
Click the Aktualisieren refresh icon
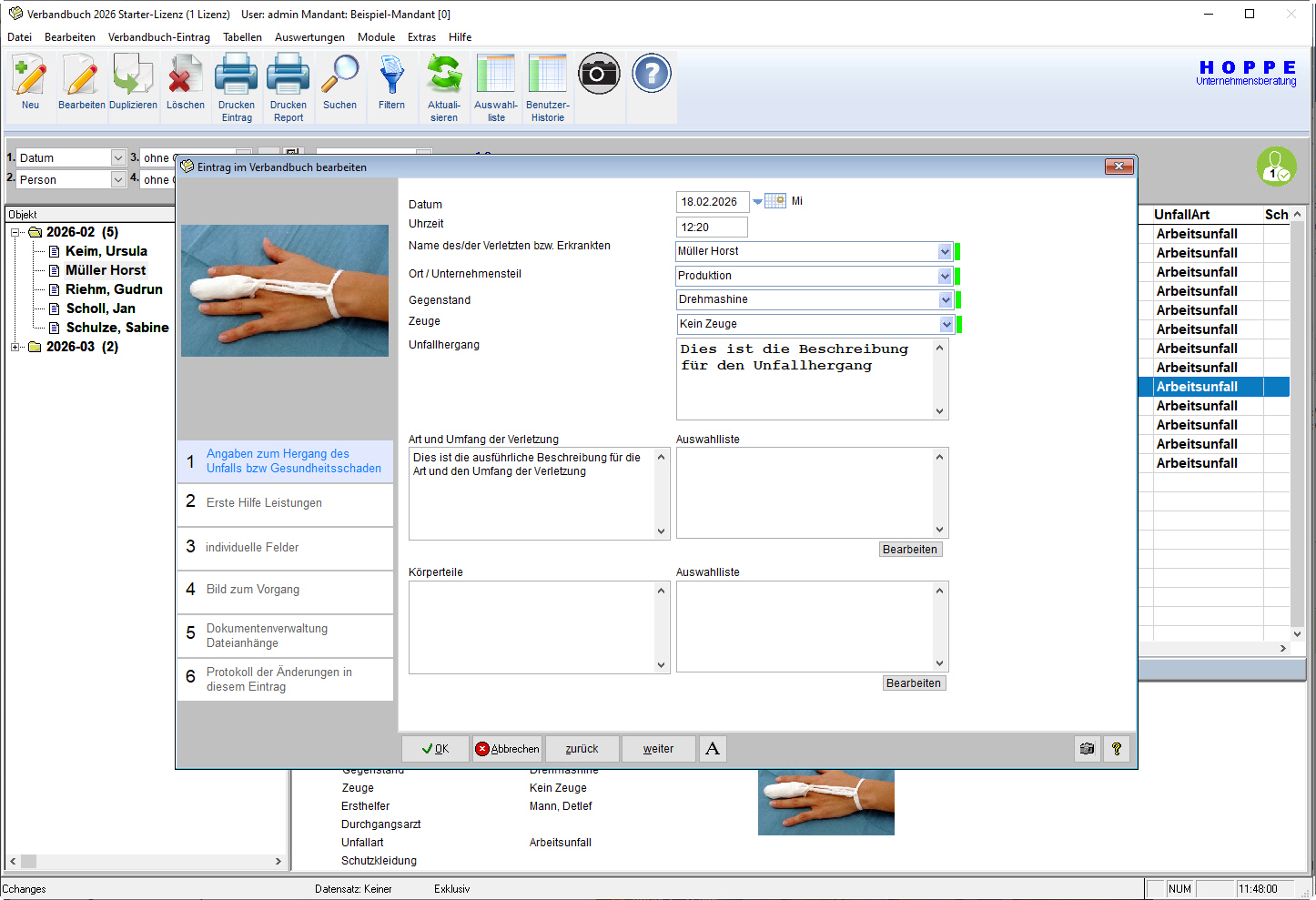click(444, 76)
